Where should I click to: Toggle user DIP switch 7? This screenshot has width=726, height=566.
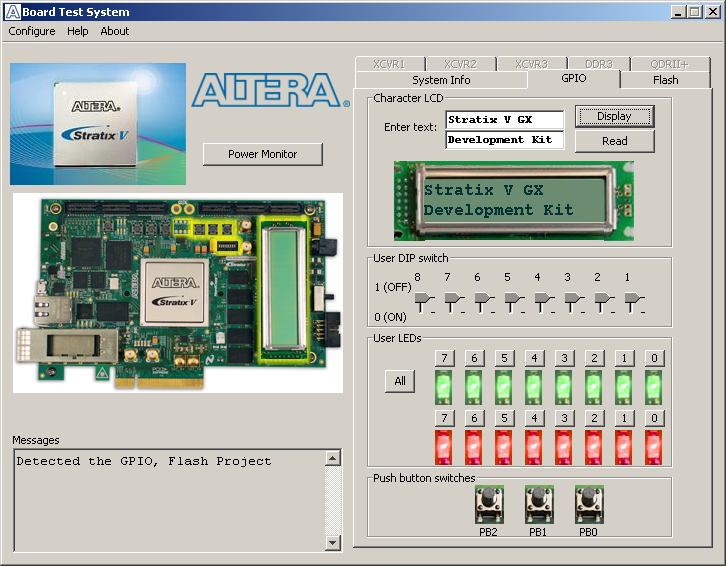tap(454, 302)
